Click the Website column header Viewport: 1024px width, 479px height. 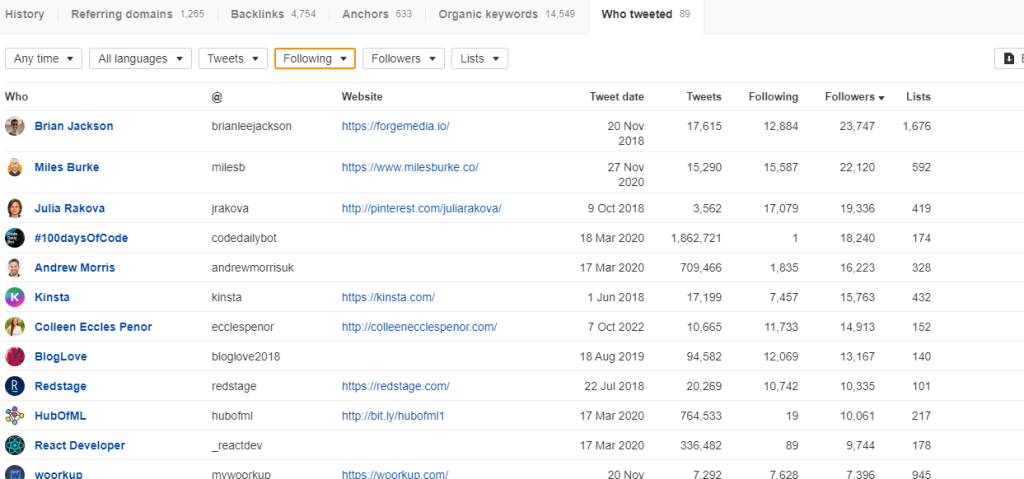362,97
